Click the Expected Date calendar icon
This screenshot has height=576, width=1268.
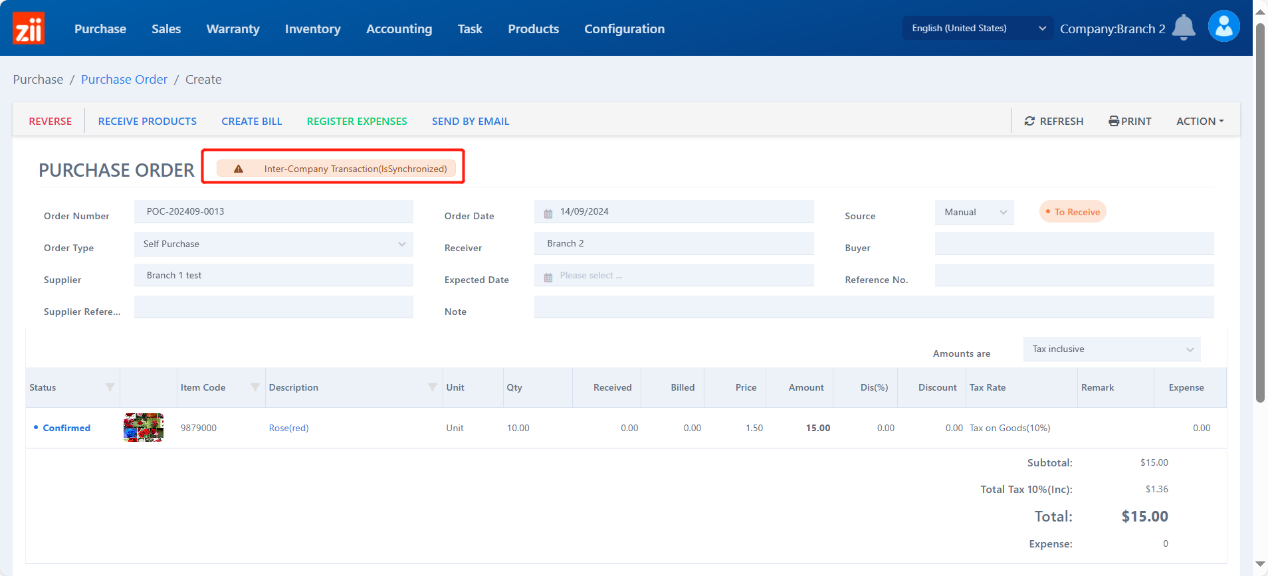click(549, 276)
